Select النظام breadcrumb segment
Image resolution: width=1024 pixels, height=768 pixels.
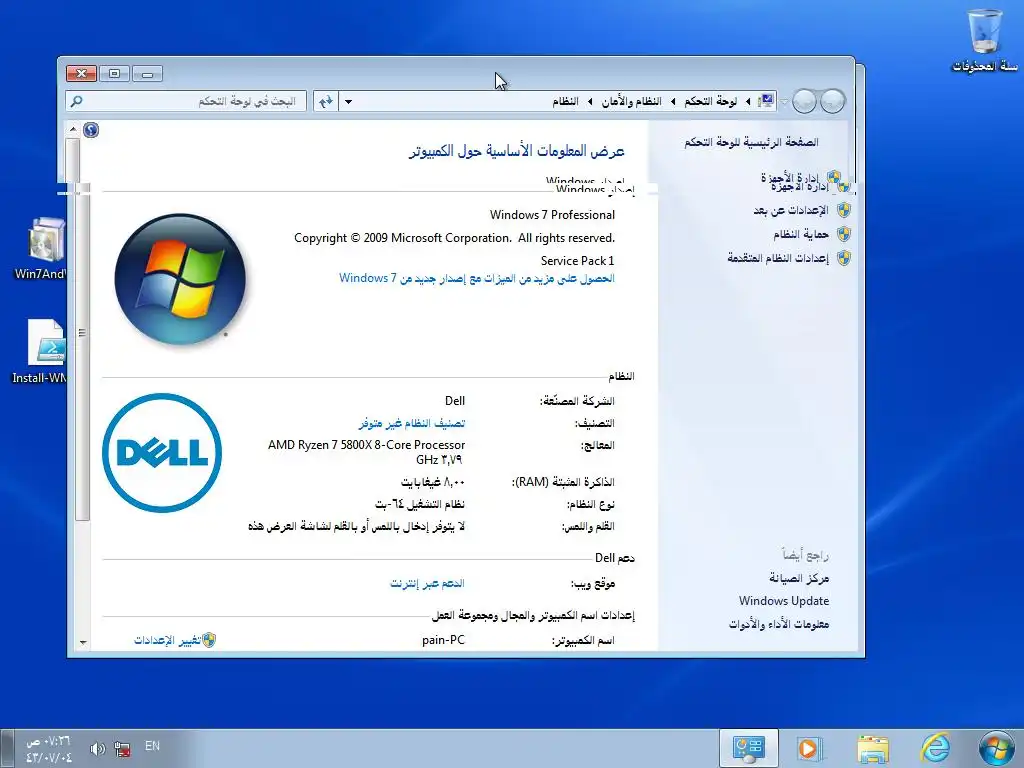click(x=566, y=101)
